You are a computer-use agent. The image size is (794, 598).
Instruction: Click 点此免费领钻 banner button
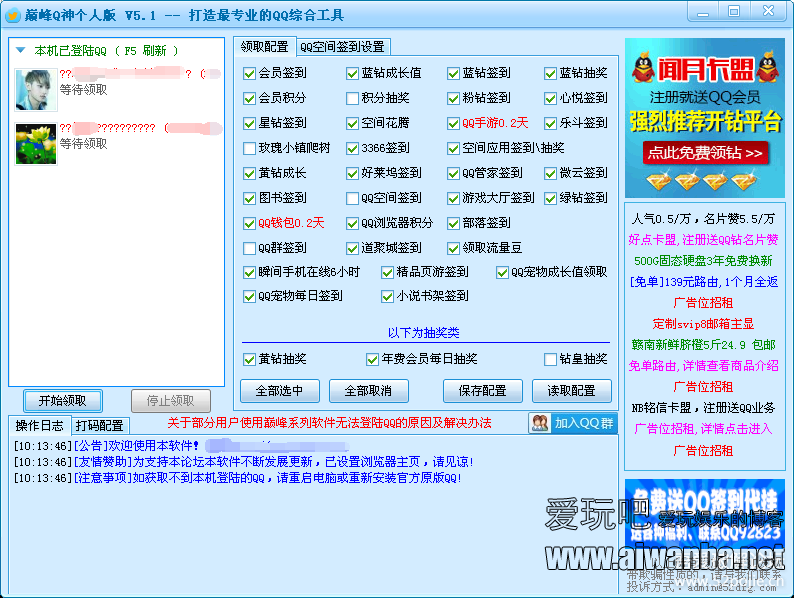[705, 153]
